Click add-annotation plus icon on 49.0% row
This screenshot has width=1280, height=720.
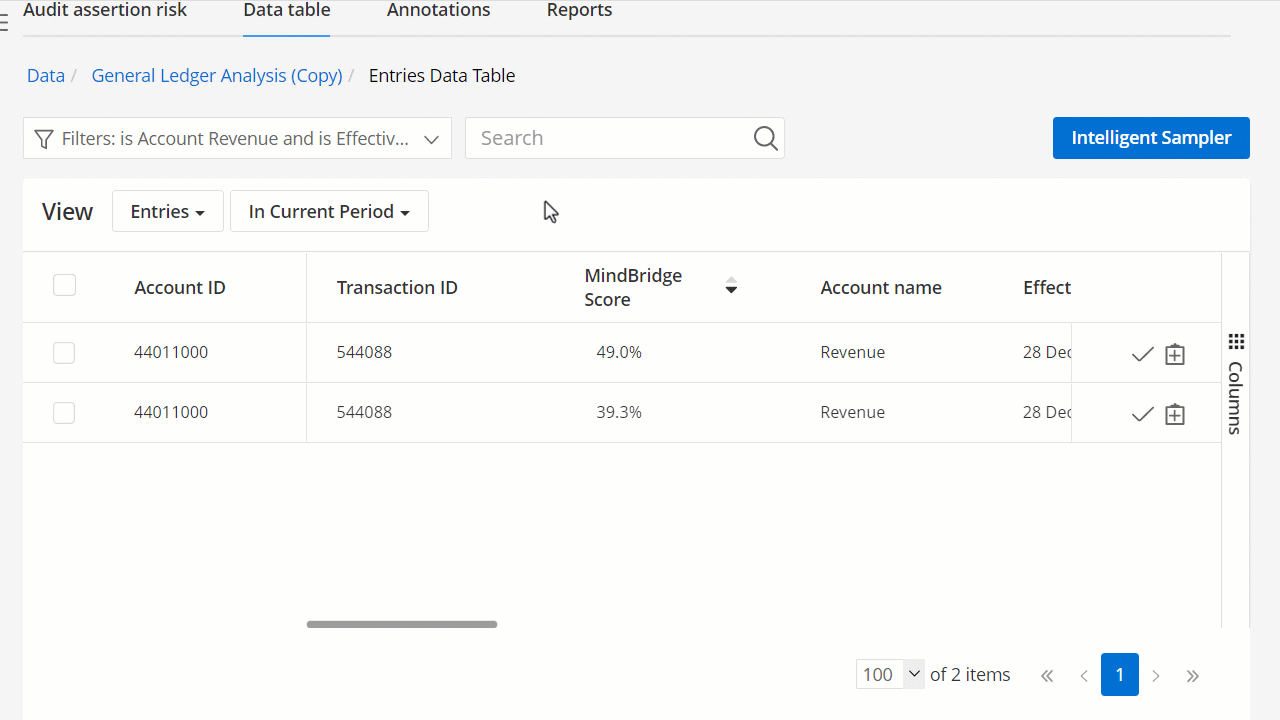1175,354
